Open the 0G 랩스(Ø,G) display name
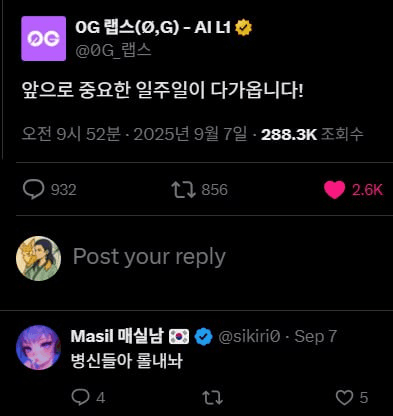This screenshot has width=393, height=416. (153, 27)
